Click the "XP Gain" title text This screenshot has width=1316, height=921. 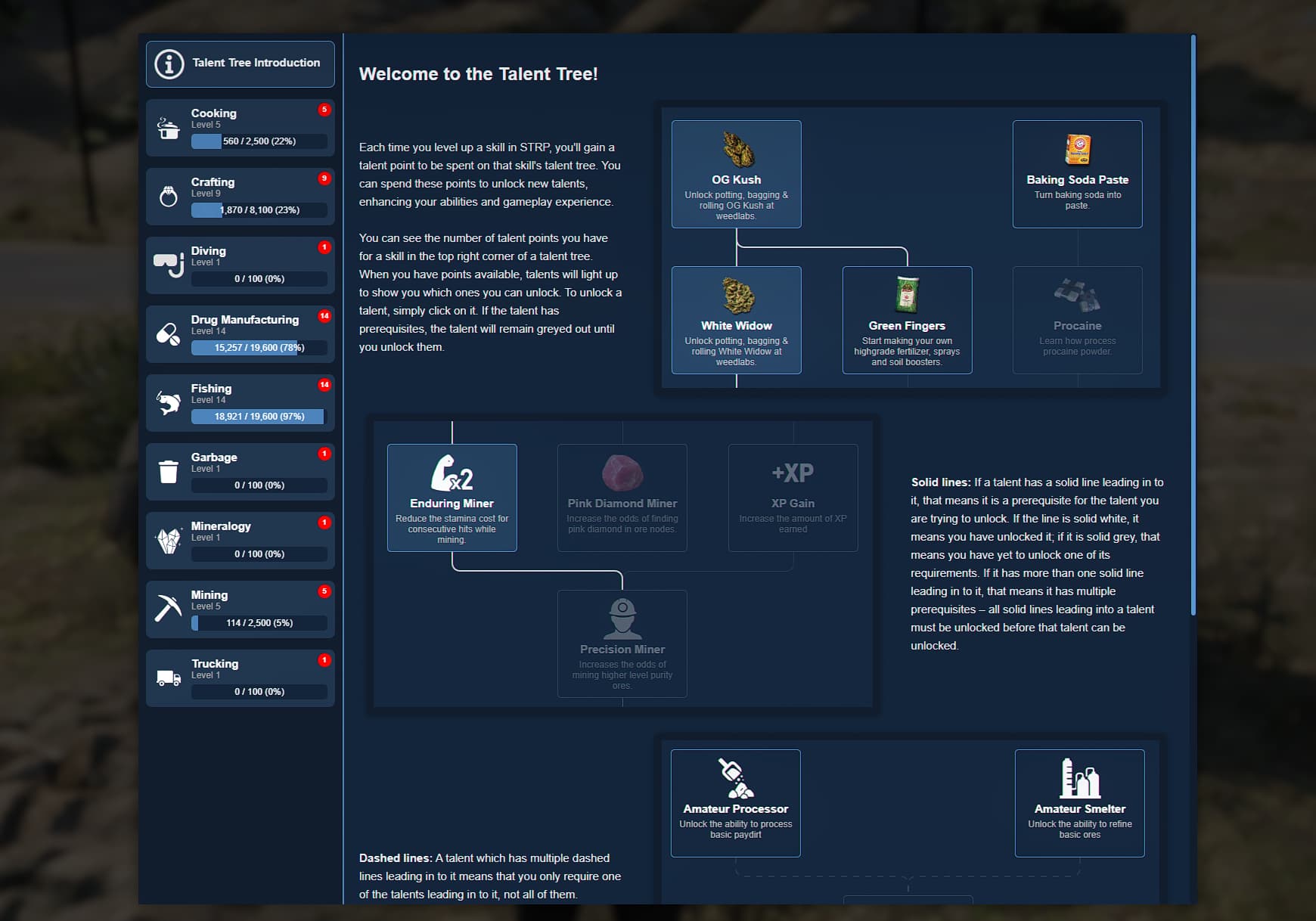[793, 504]
